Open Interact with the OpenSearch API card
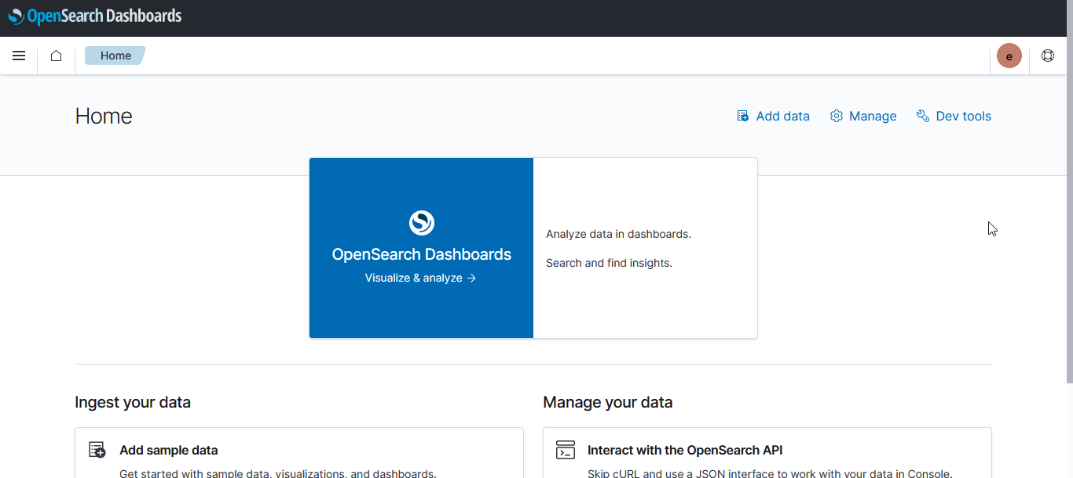The image size is (1073, 478). [x=767, y=453]
